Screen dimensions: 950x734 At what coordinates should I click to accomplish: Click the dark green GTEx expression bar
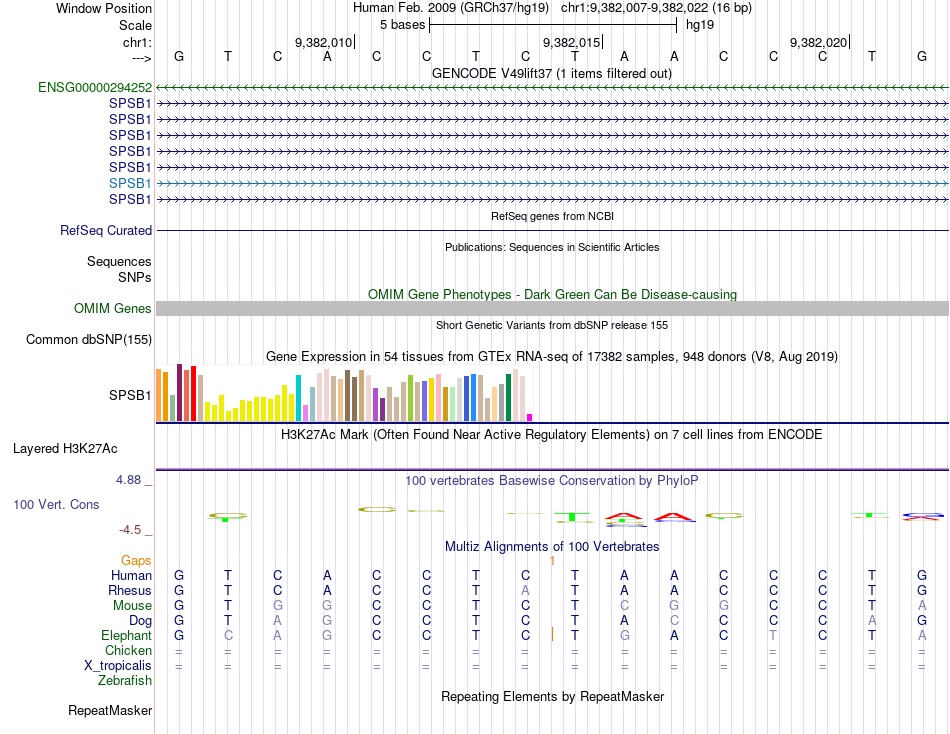(x=509, y=398)
